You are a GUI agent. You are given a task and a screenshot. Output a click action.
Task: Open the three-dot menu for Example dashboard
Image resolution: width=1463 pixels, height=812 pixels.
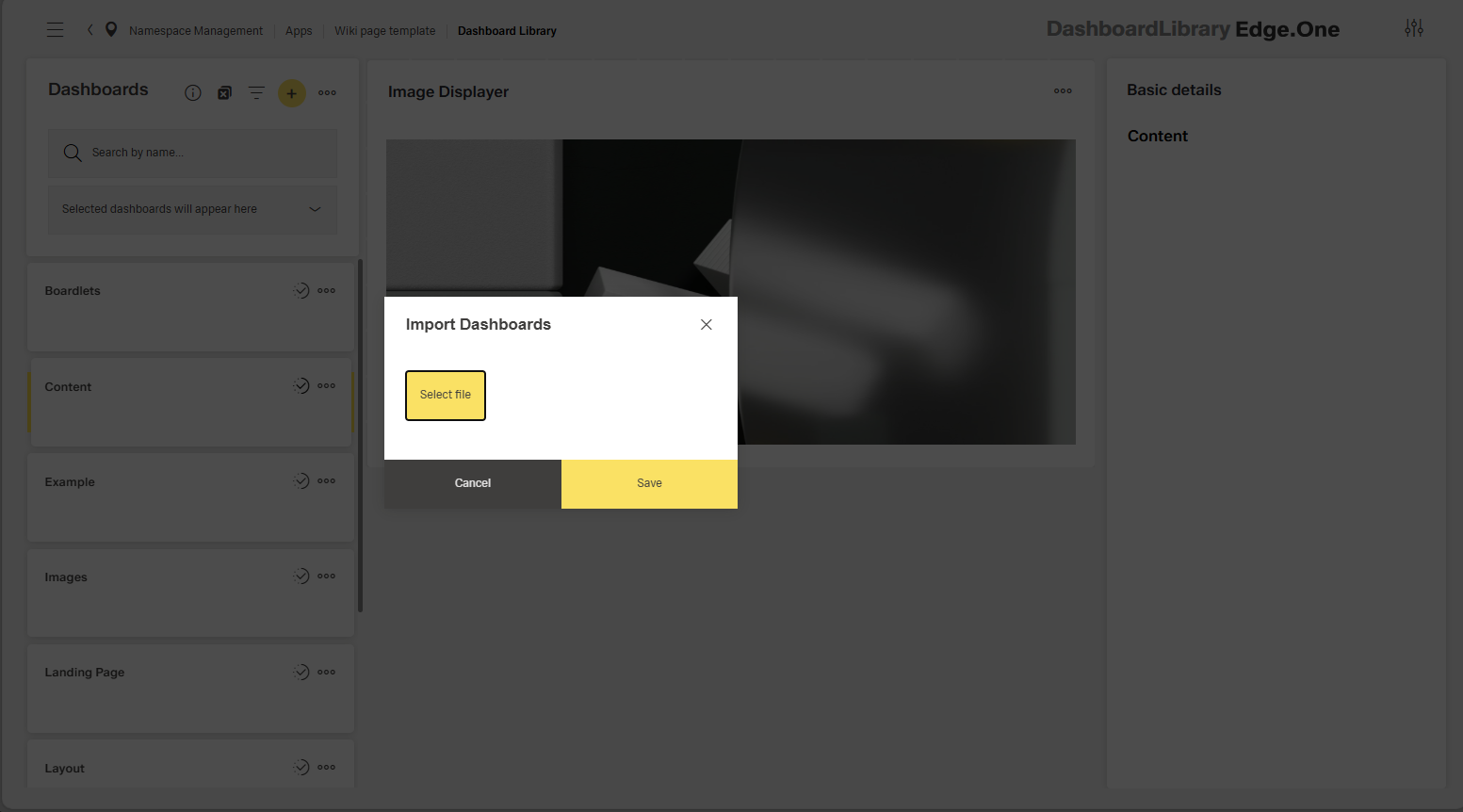point(326,480)
